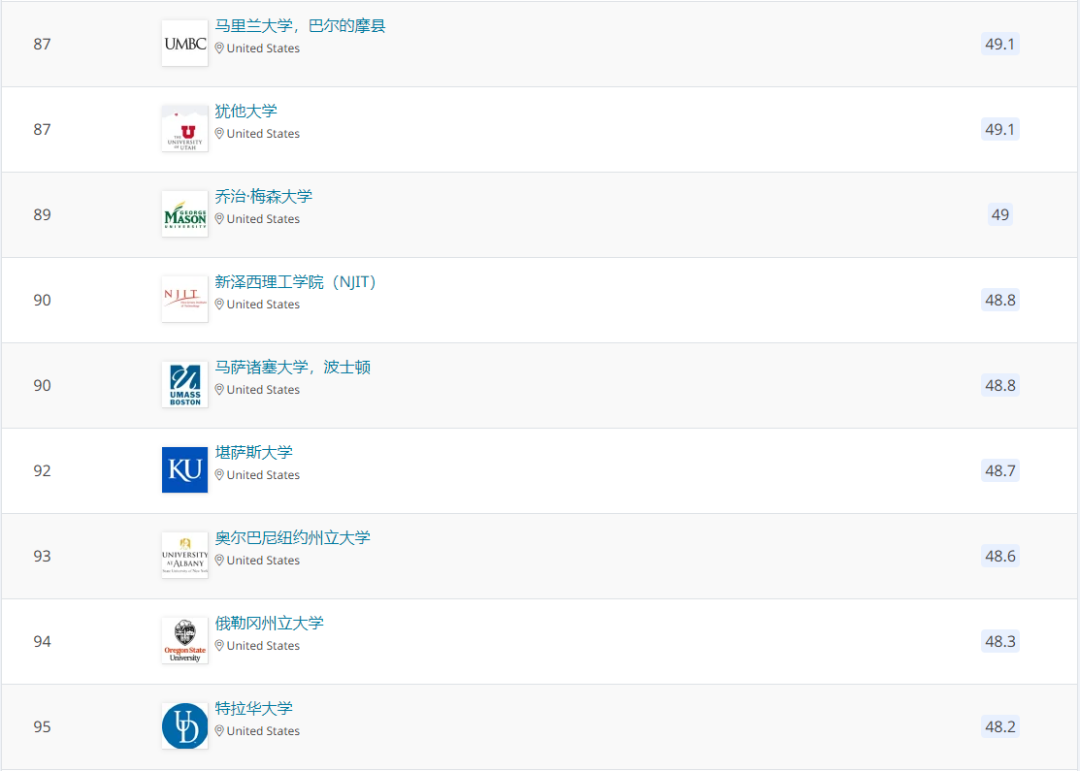This screenshot has width=1080, height=771.
Task: Click location pin icon under 新泽西理工学院
Action: pos(219,305)
